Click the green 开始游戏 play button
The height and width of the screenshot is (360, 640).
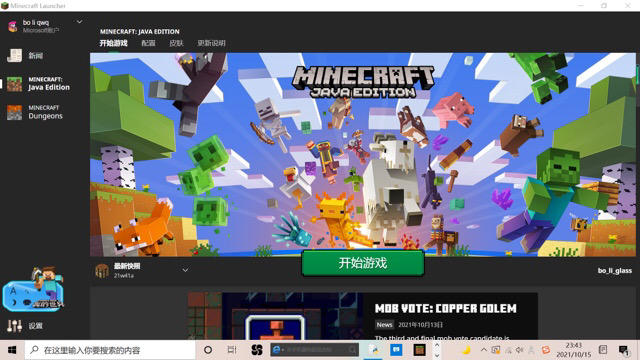coord(363,263)
